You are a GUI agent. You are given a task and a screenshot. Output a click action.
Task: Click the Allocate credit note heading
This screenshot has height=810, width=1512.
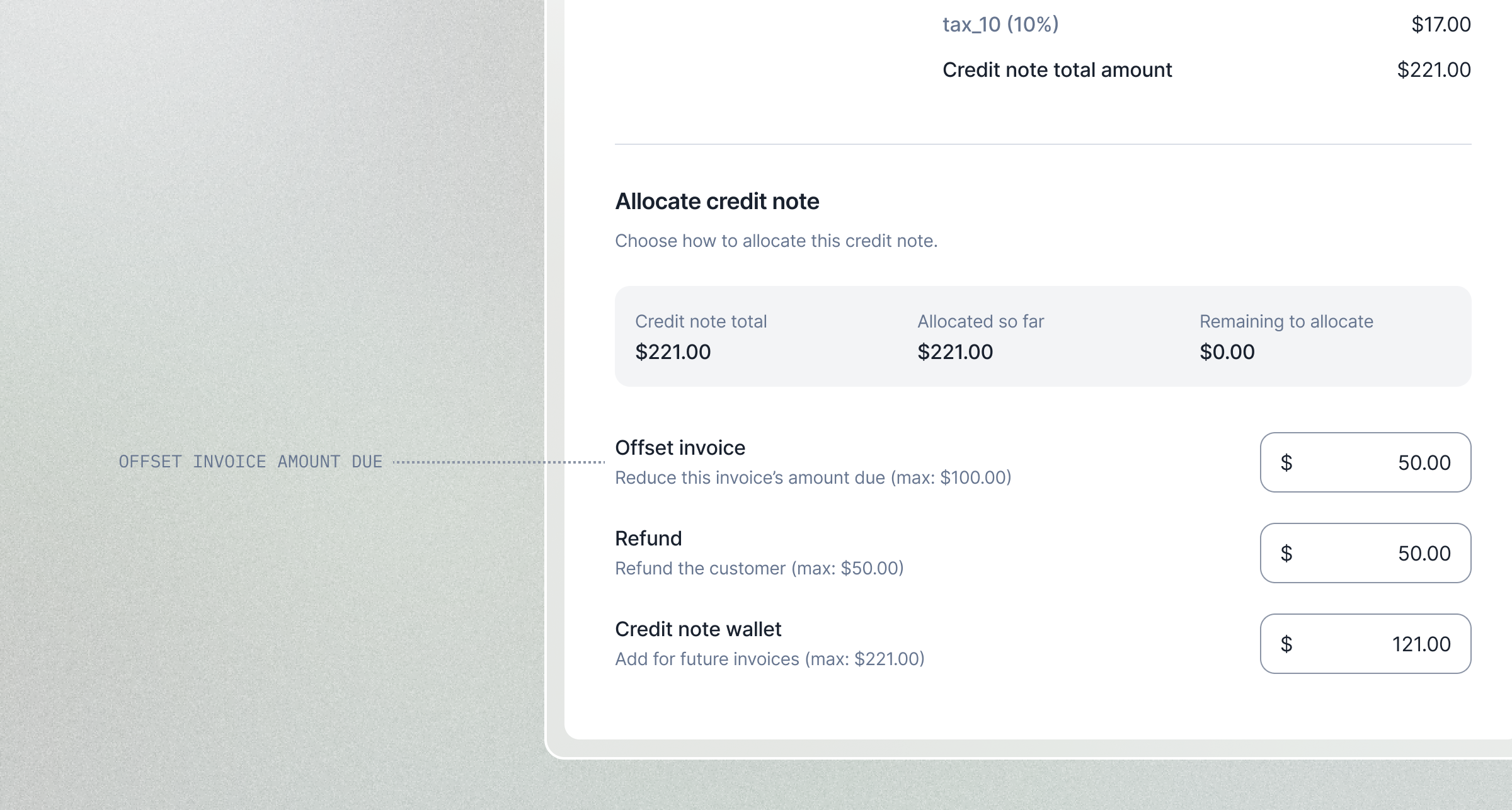click(717, 202)
